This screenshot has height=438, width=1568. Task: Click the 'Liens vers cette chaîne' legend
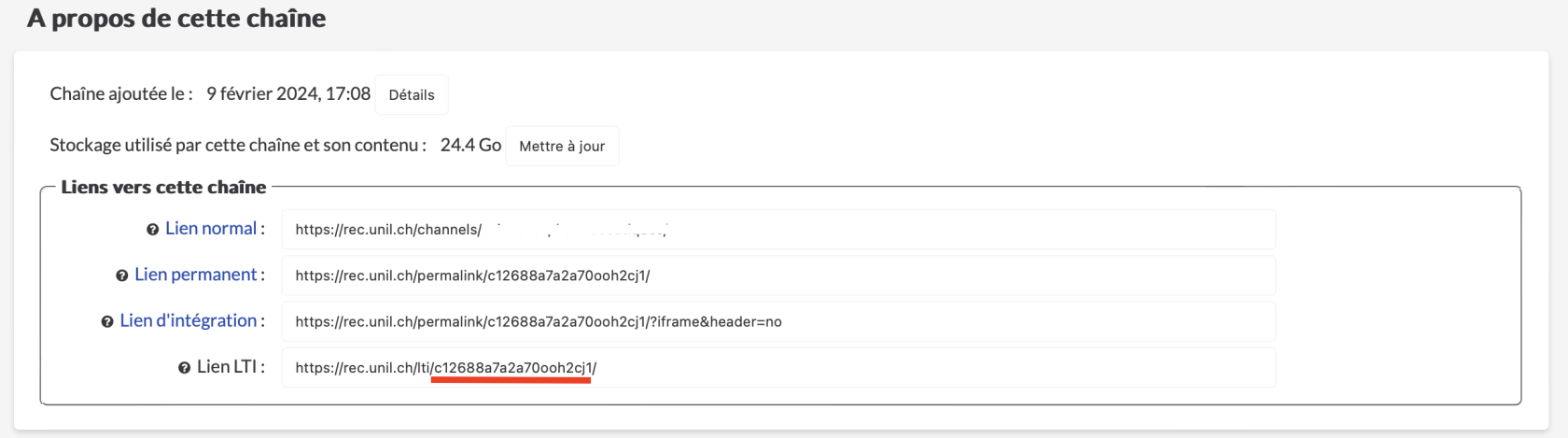(163, 188)
